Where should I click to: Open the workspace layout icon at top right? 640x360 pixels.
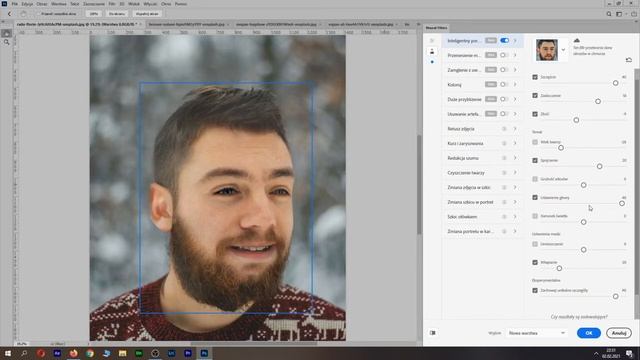[619, 14]
